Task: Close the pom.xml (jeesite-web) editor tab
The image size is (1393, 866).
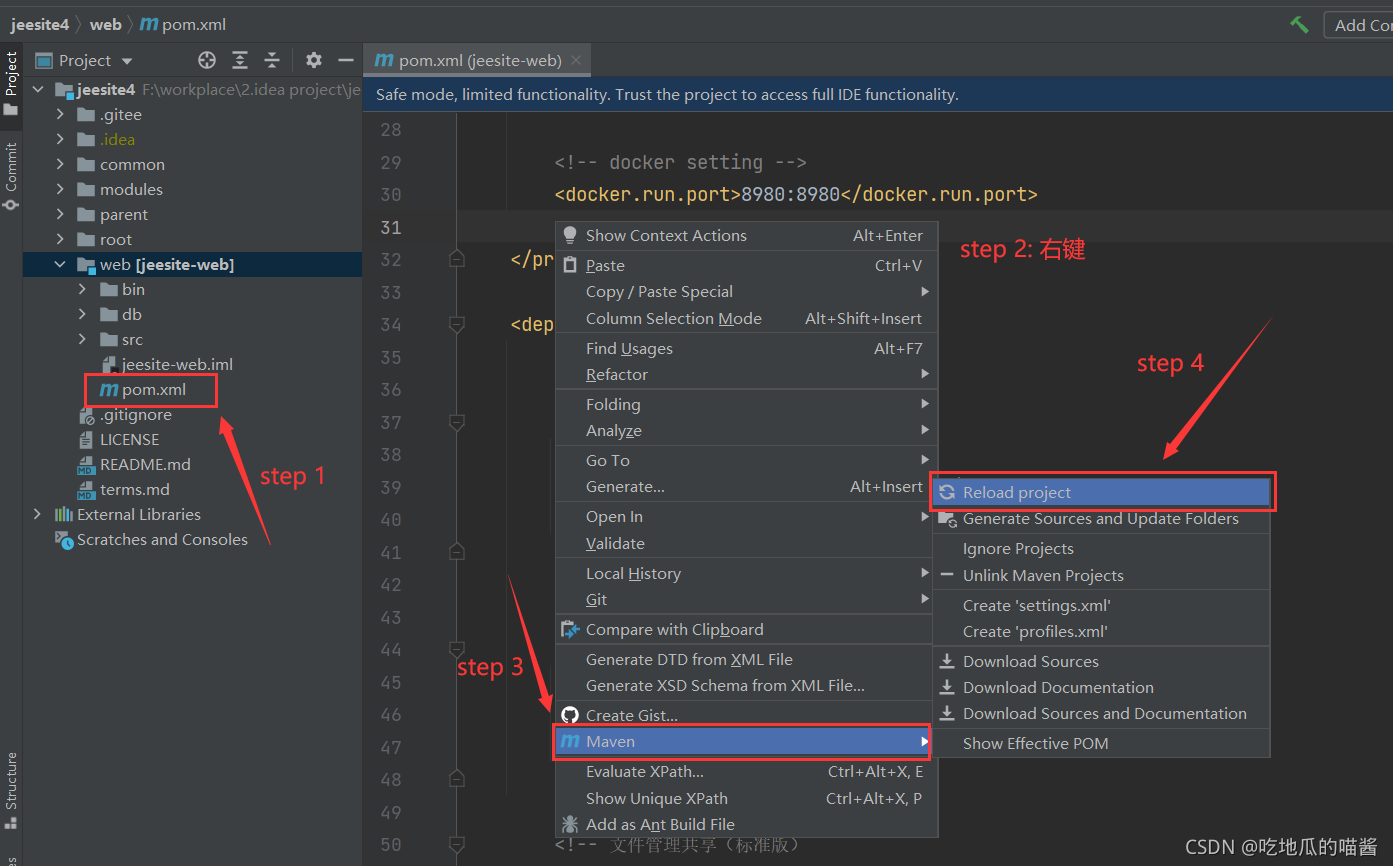Action: tap(576, 60)
